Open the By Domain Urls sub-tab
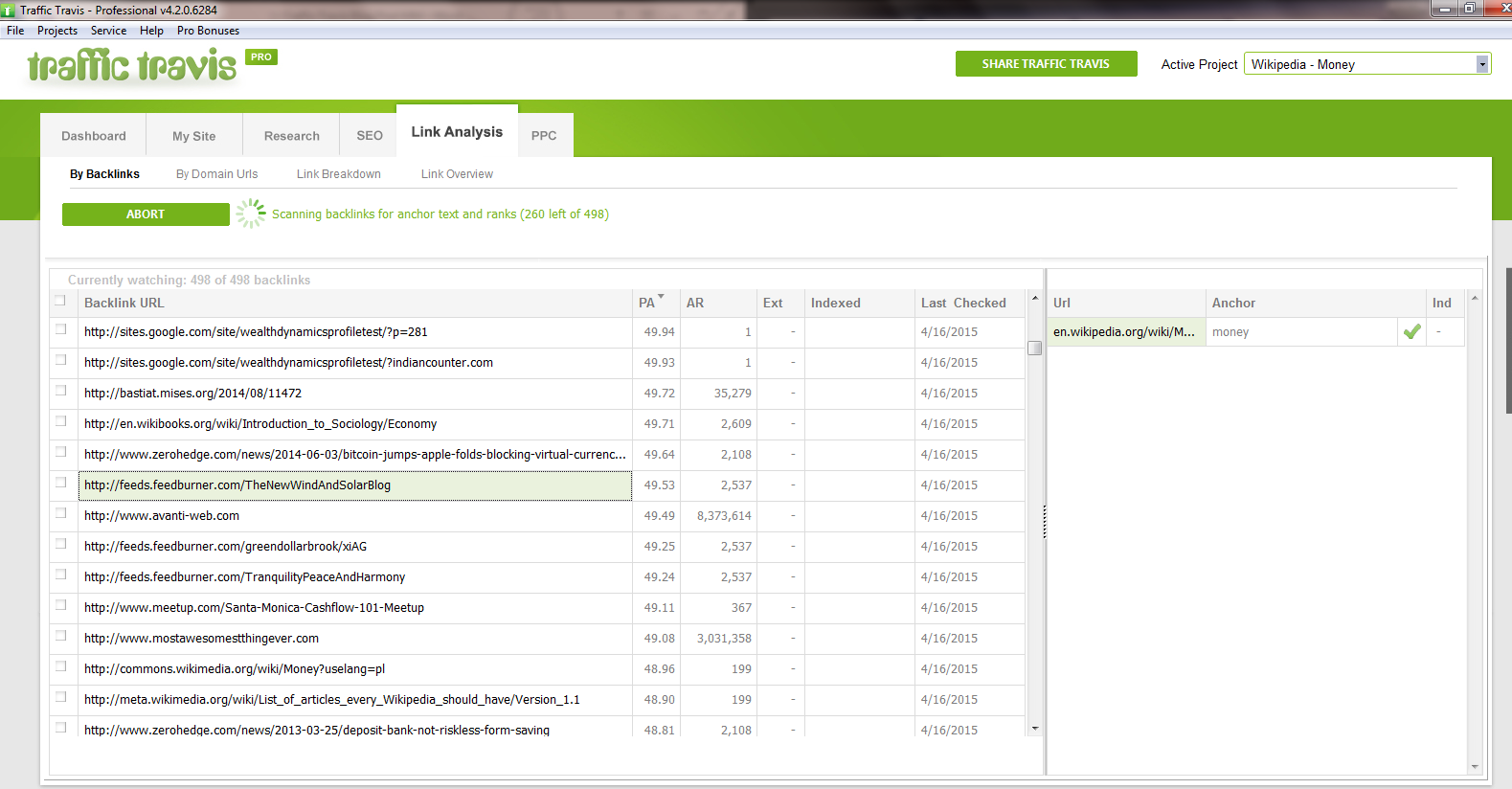Image resolution: width=1512 pixels, height=789 pixels. click(x=216, y=174)
